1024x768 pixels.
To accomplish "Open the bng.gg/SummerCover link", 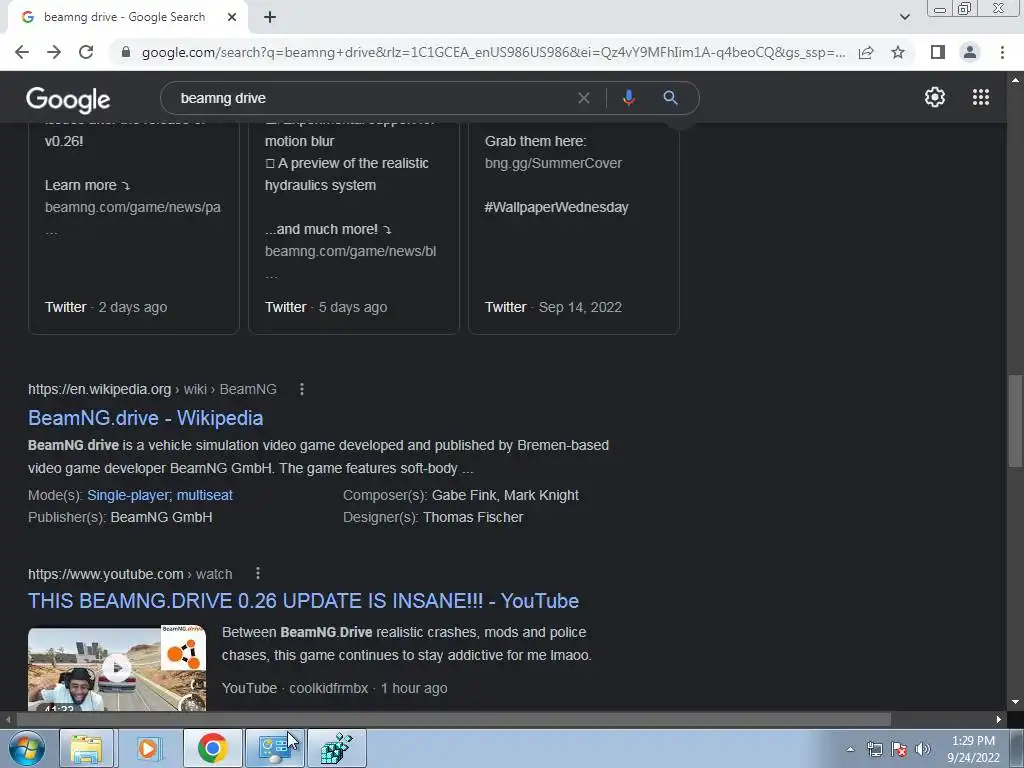I will (x=553, y=163).
